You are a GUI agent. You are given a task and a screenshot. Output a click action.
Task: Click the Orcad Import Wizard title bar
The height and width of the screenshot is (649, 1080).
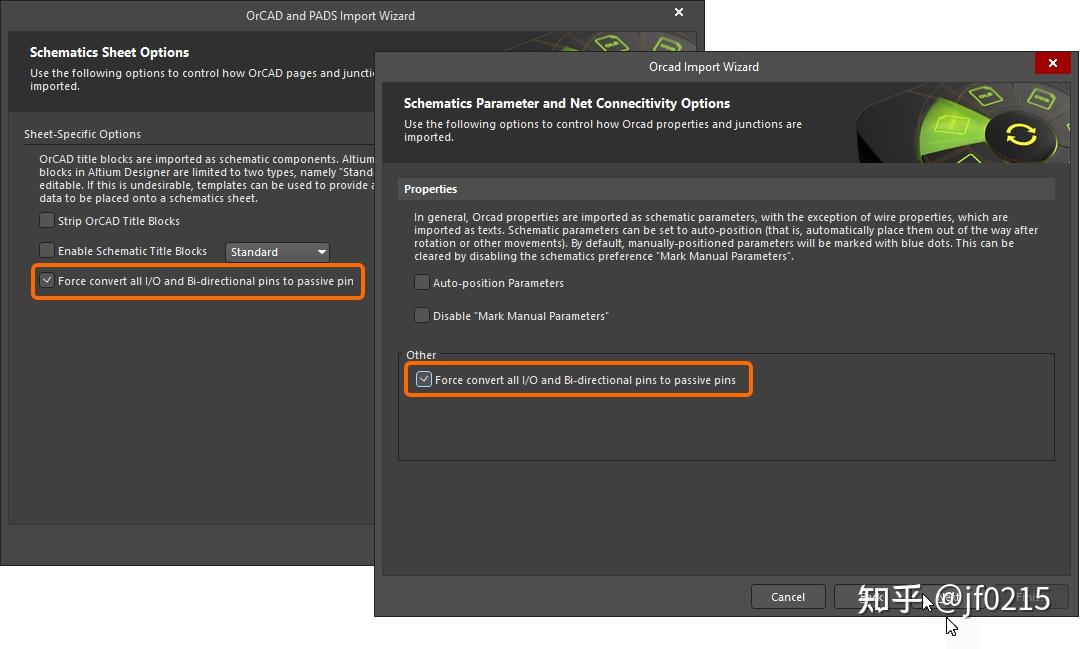tap(704, 67)
